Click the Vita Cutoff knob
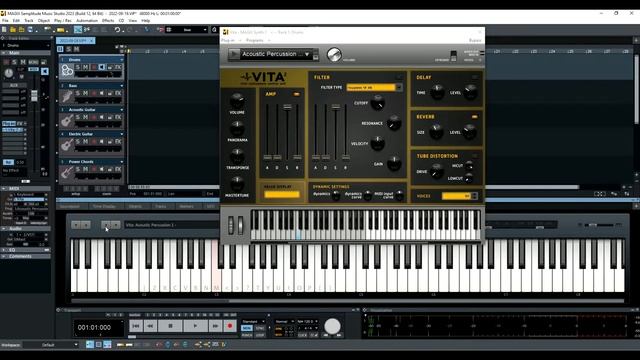The width and height of the screenshot is (640, 360). [378, 103]
